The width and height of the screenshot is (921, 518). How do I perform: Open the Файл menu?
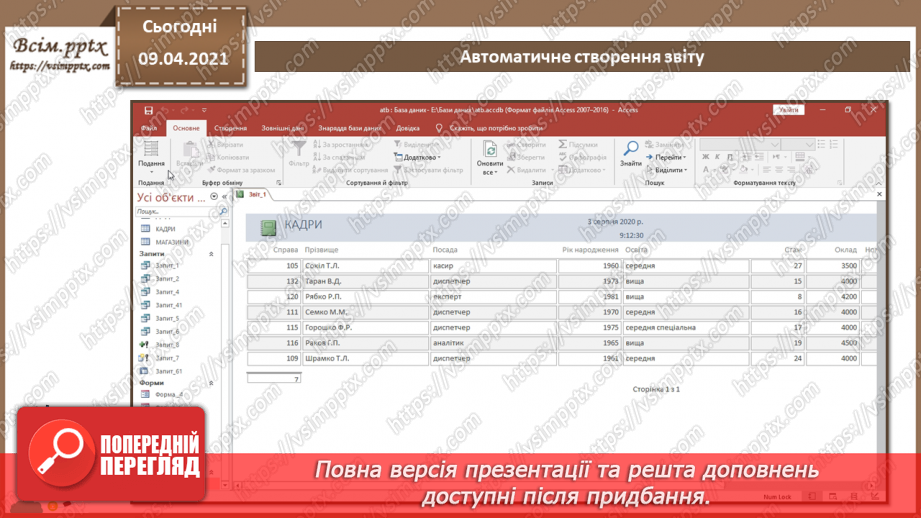coord(149,128)
